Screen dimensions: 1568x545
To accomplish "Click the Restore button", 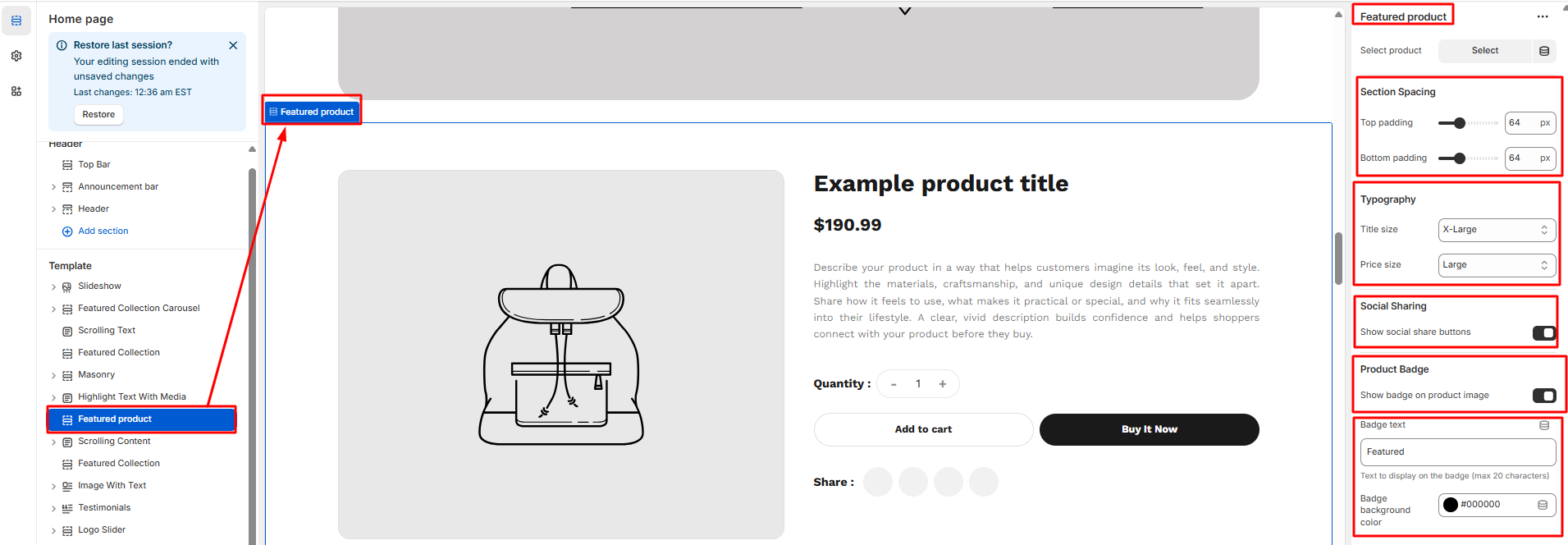I will (x=98, y=115).
